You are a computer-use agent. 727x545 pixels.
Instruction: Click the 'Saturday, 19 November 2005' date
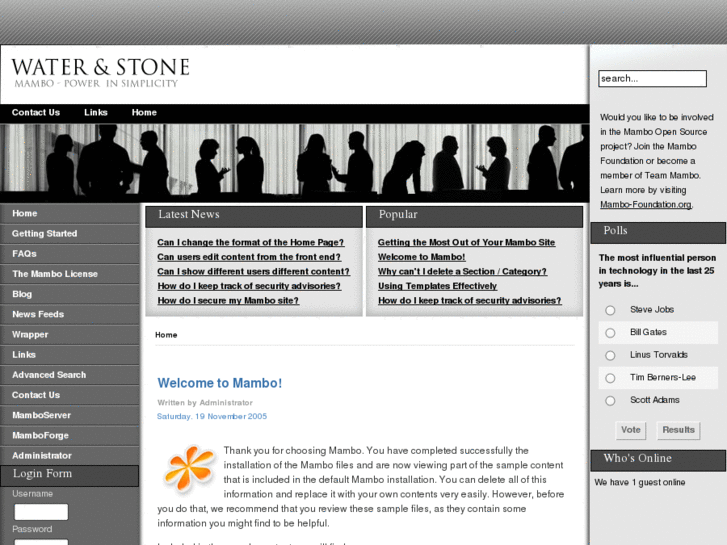pyautogui.click(x=212, y=417)
